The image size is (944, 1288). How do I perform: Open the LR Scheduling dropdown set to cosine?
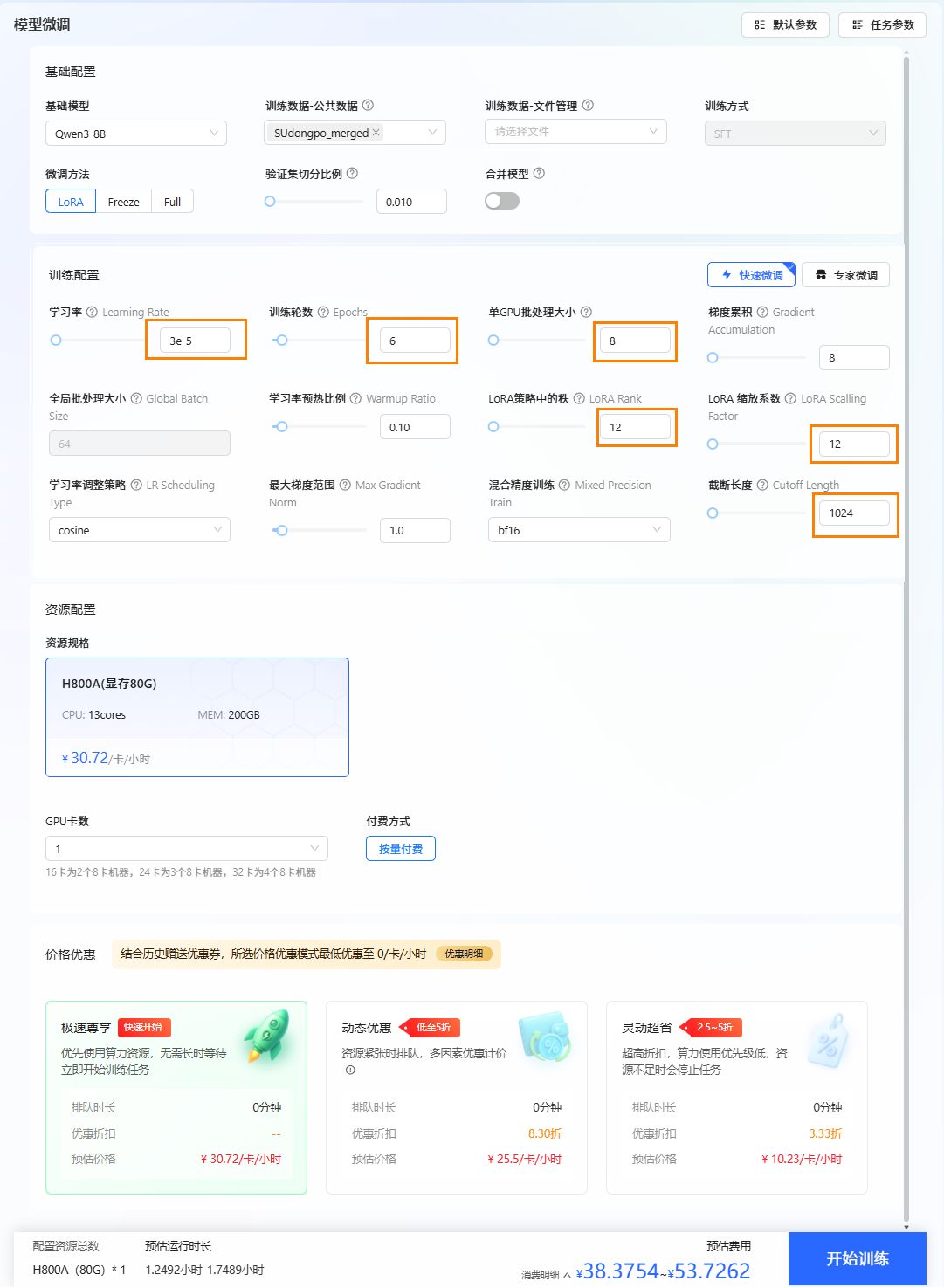[139, 529]
